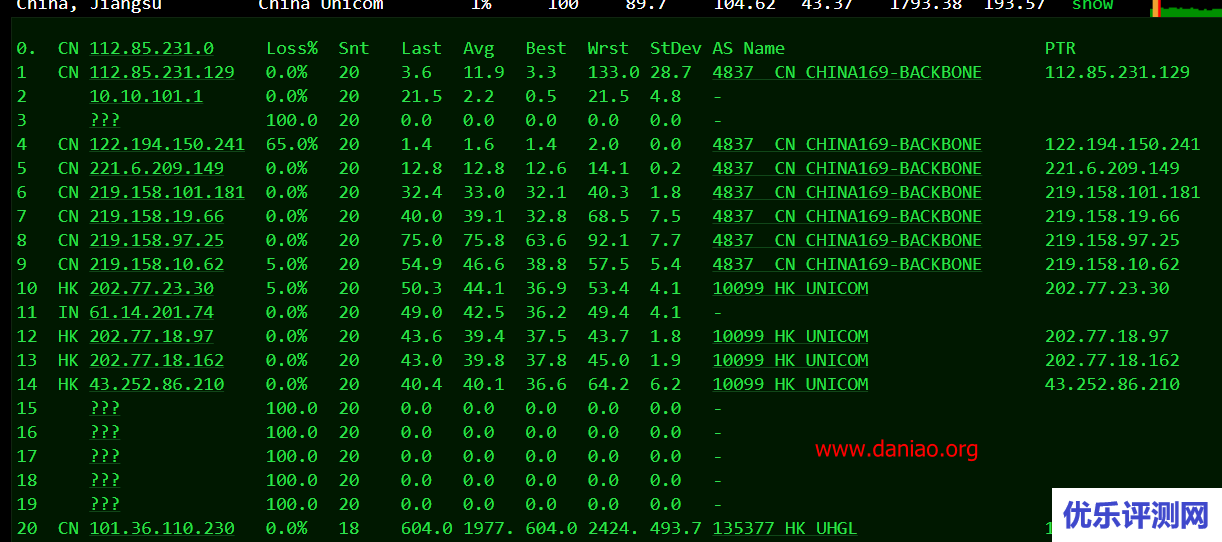
Task: Select the last value 54.9 in hop 9
Action: tap(422, 264)
